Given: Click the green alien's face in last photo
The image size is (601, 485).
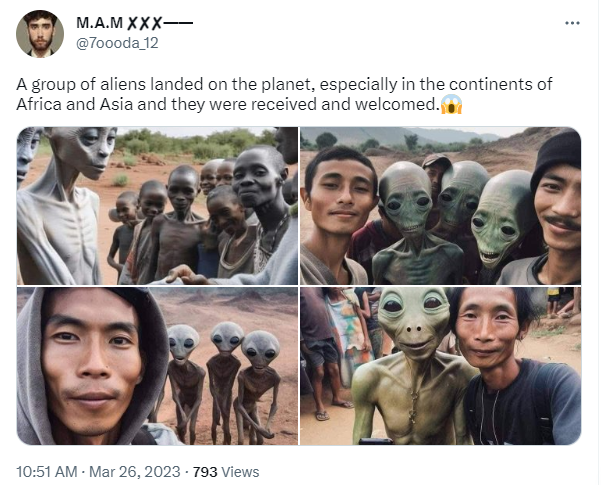Looking at the screenshot, I should [414, 322].
